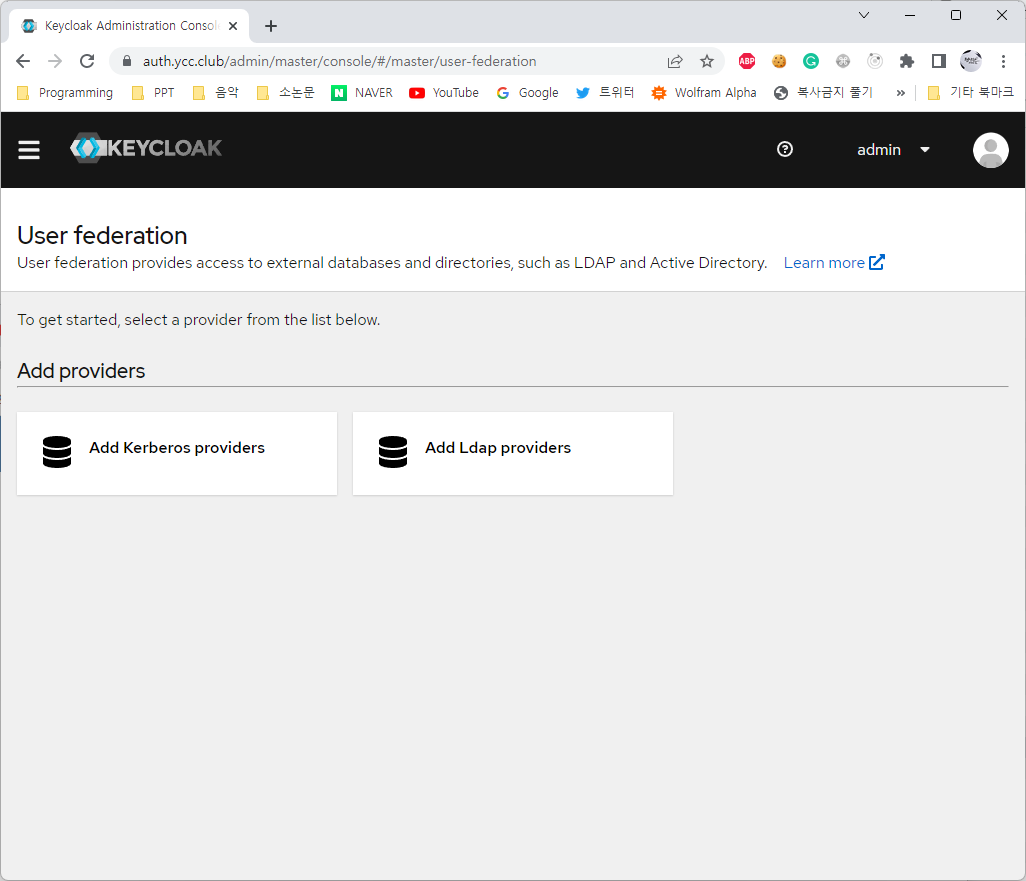Open the Chrome extensions puzzle icon
Image resolution: width=1026 pixels, height=881 pixels.
coord(907,61)
